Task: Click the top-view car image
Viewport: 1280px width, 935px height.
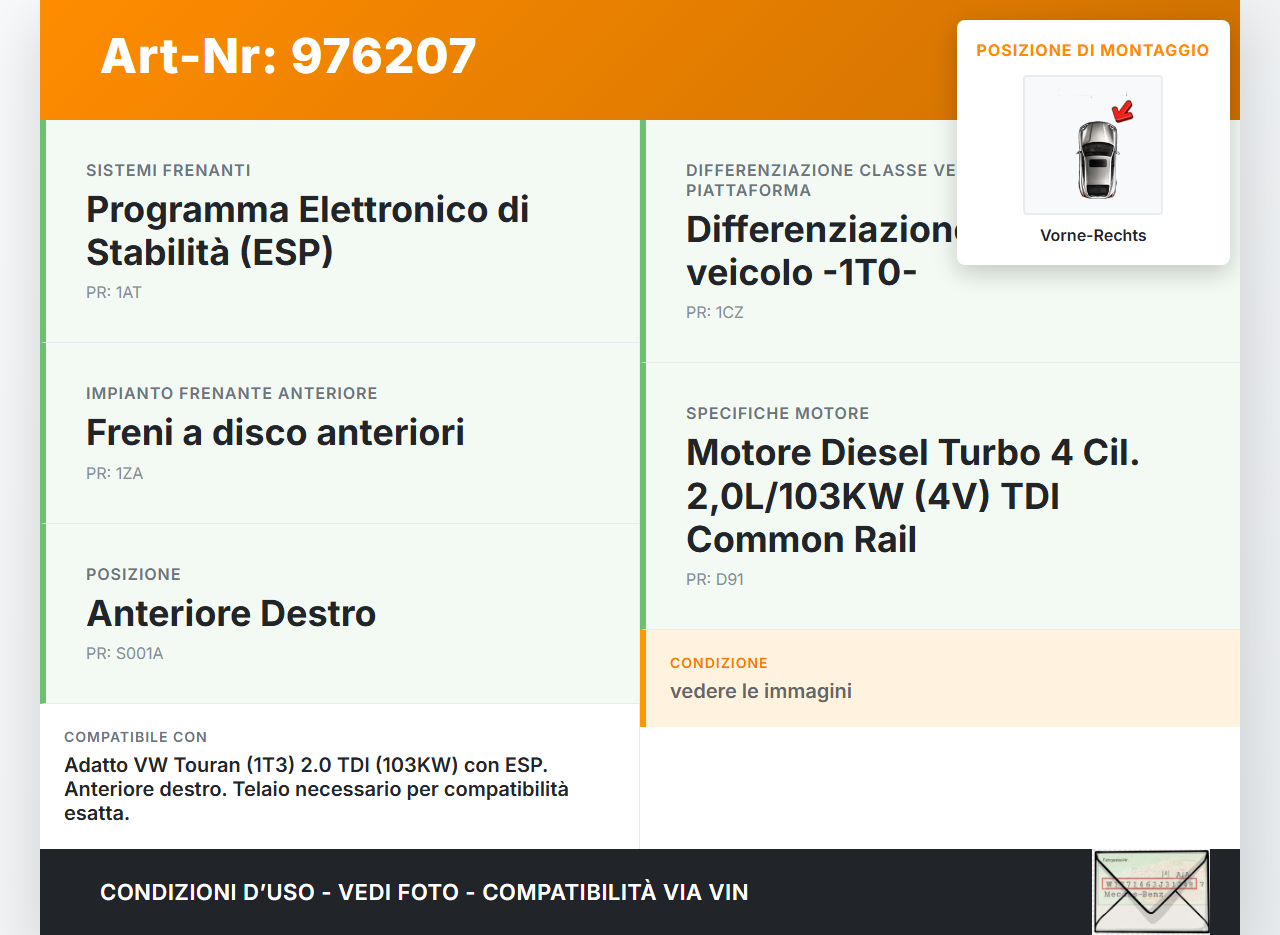Action: 1097,158
